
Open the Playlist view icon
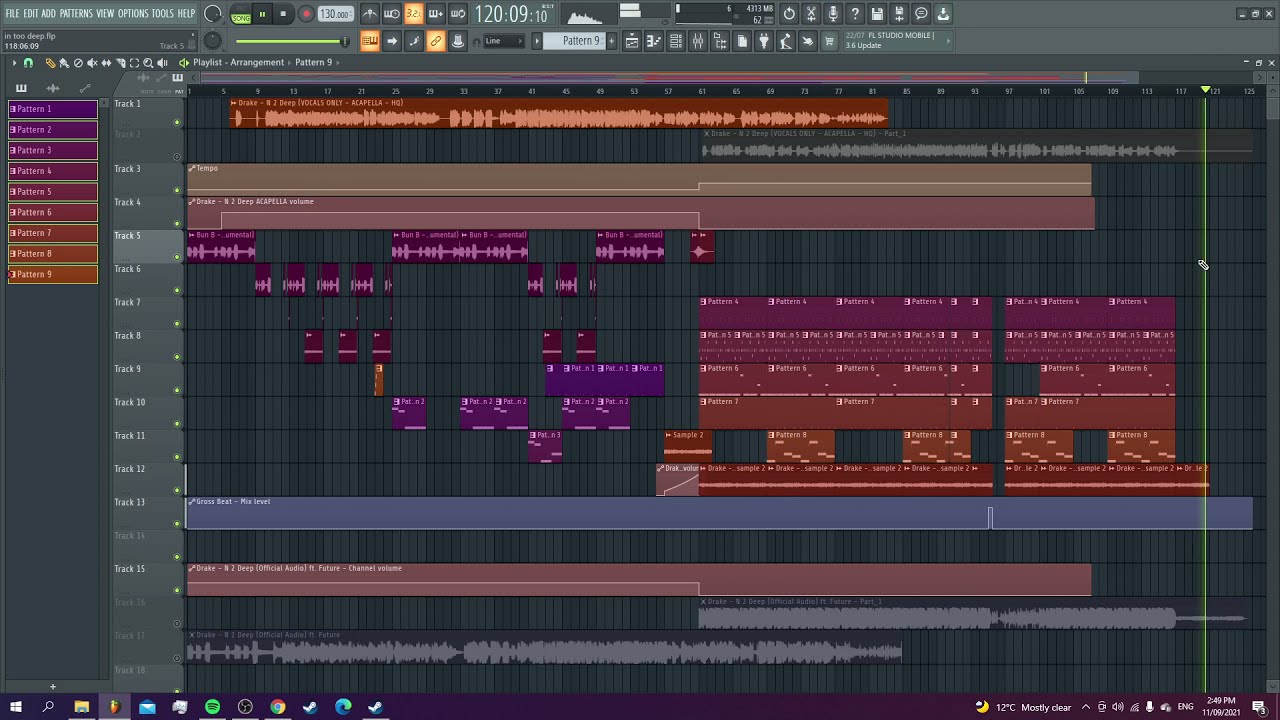(632, 41)
